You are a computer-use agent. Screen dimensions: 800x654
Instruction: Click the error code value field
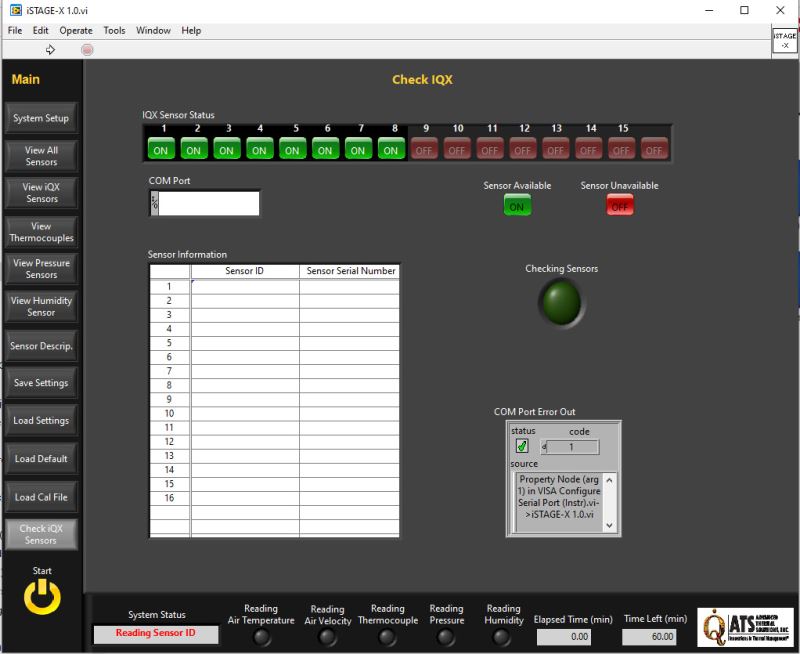572,447
